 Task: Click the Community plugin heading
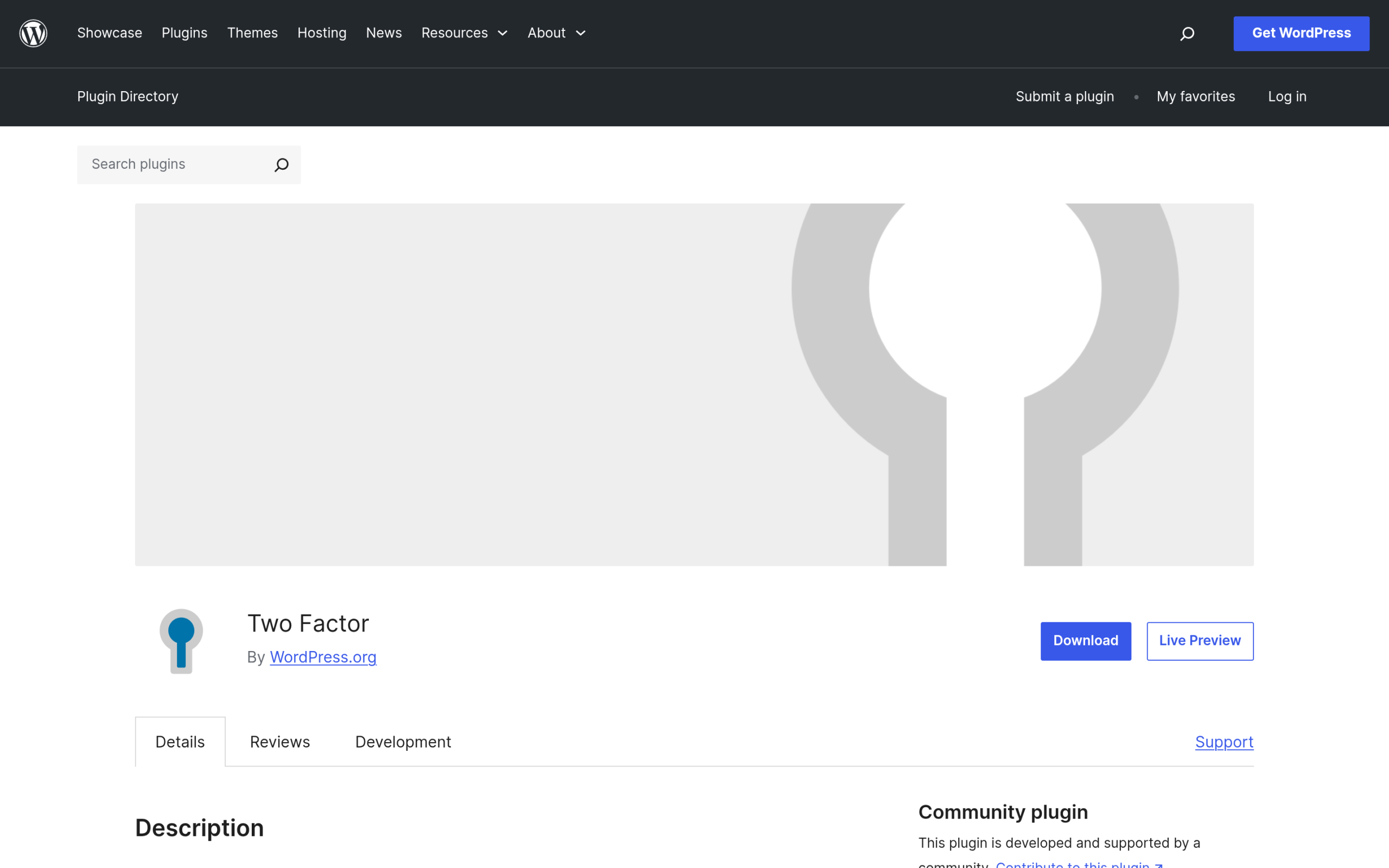(1003, 812)
